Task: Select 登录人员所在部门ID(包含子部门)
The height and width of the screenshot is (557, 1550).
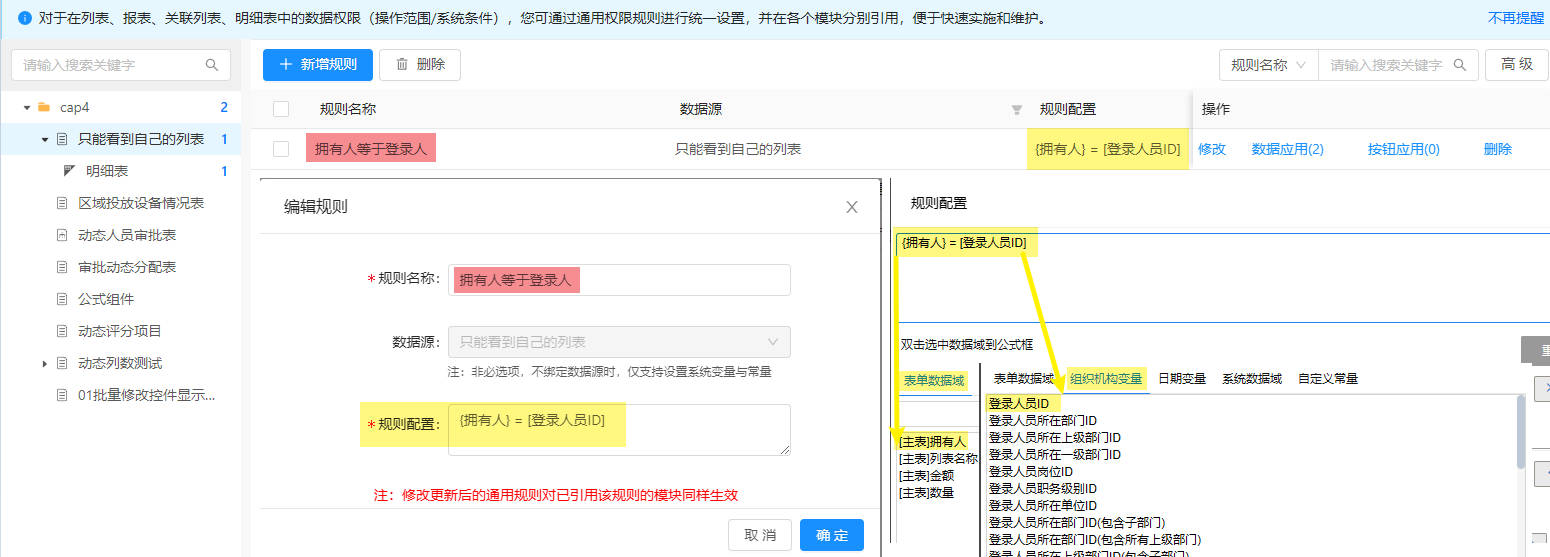Action: tap(1076, 522)
